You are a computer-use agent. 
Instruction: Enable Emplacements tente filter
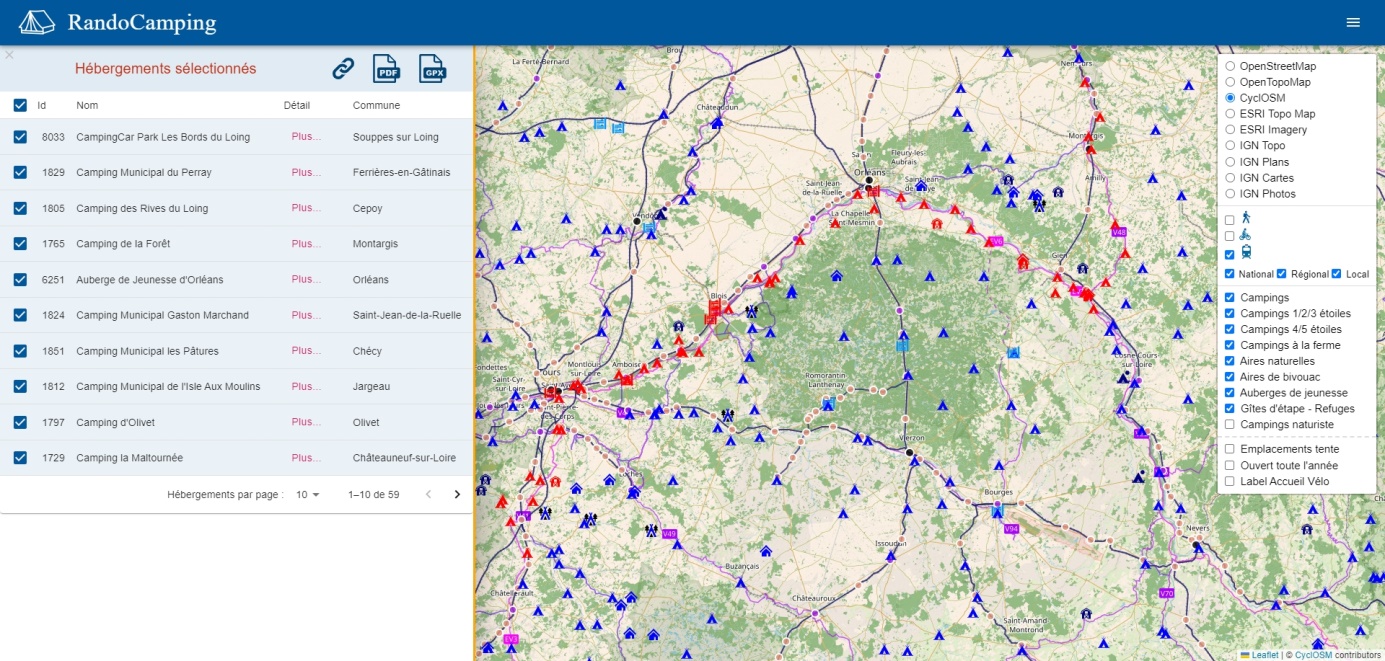pyautogui.click(x=1230, y=449)
